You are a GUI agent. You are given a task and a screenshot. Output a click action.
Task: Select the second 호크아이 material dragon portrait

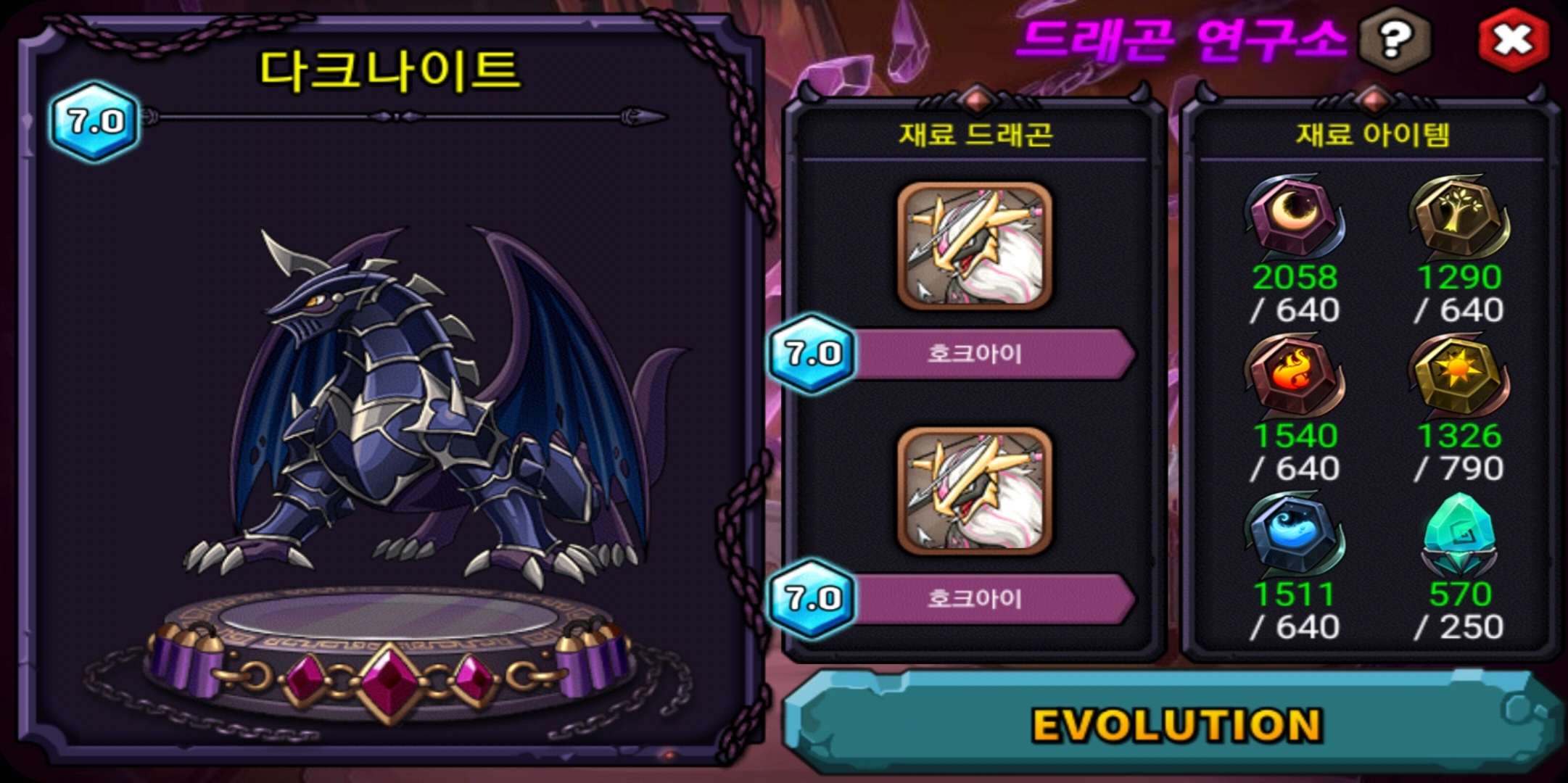[975, 491]
